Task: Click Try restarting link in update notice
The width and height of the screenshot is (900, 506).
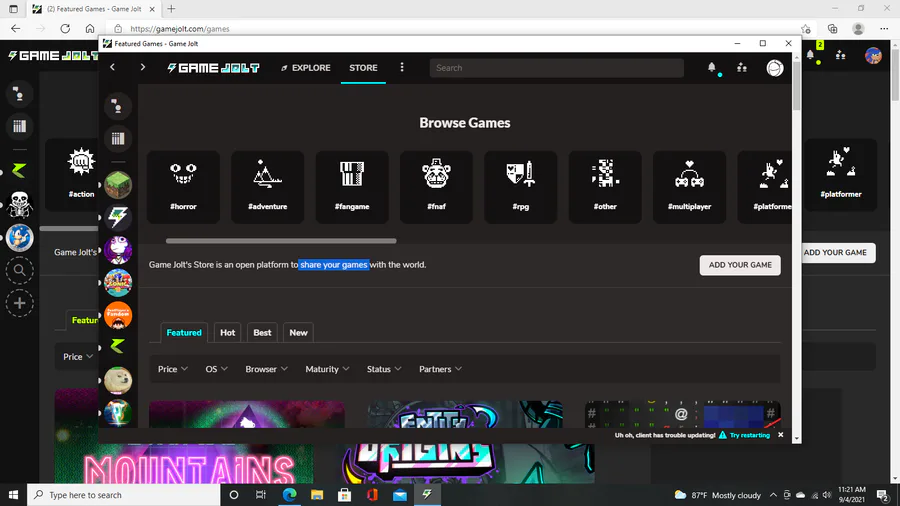Action: [x=750, y=435]
